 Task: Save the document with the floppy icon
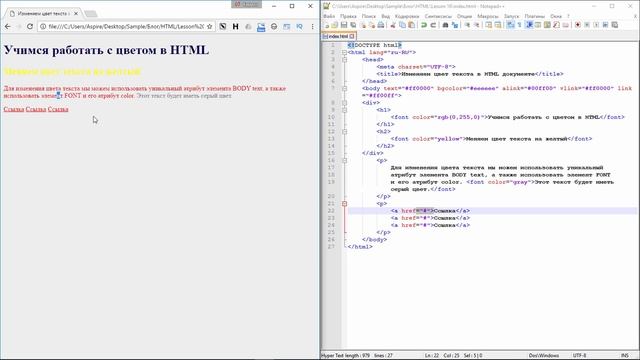pyautogui.click(x=344, y=25)
